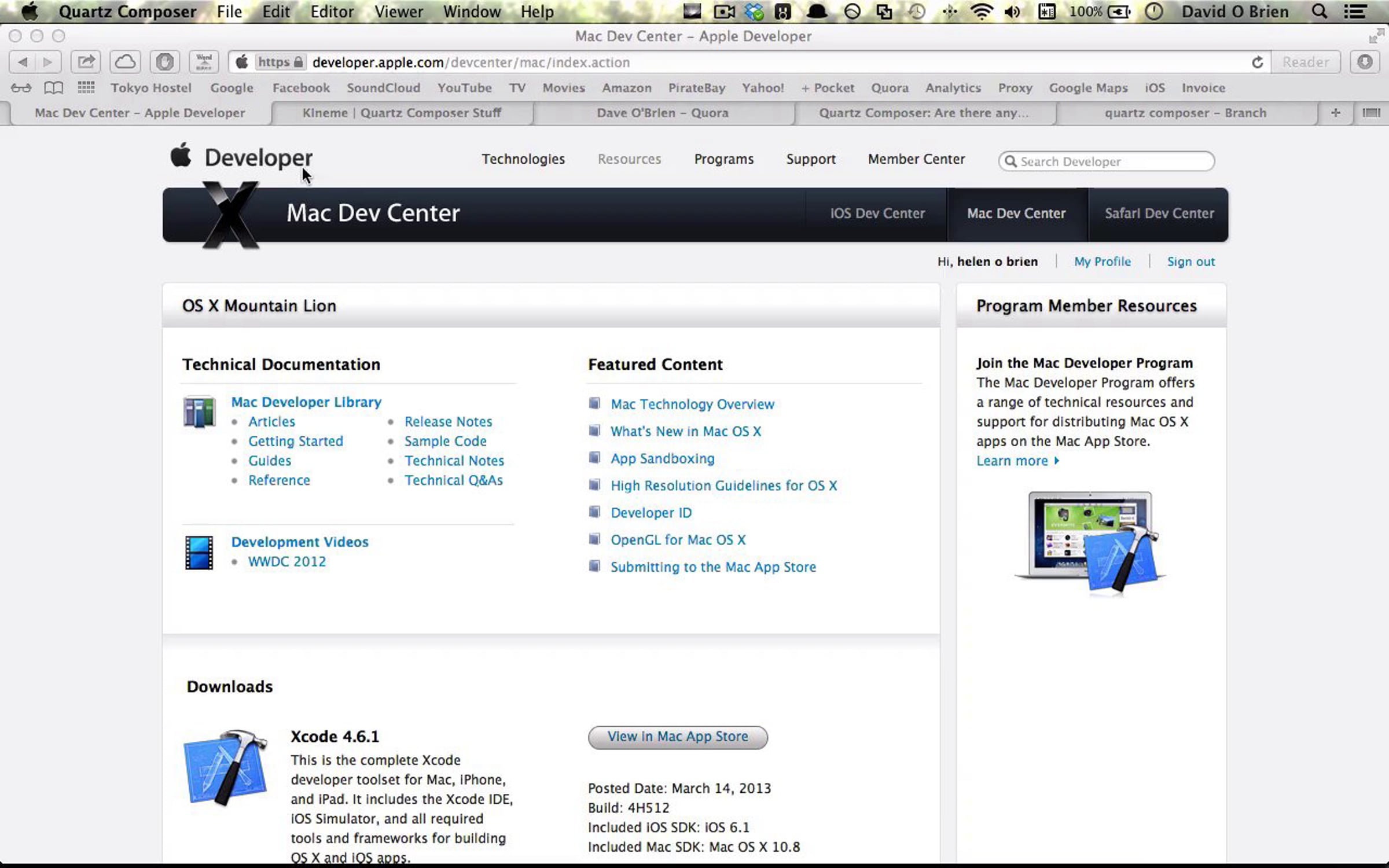The image size is (1389, 868).
Task: Click the Development Videos film icon
Action: click(x=199, y=553)
